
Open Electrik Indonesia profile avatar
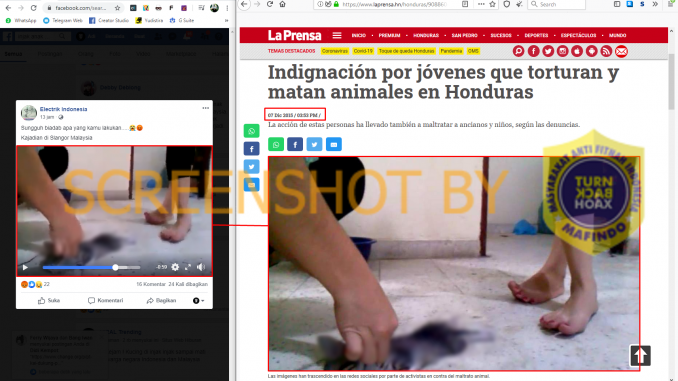tap(29, 113)
